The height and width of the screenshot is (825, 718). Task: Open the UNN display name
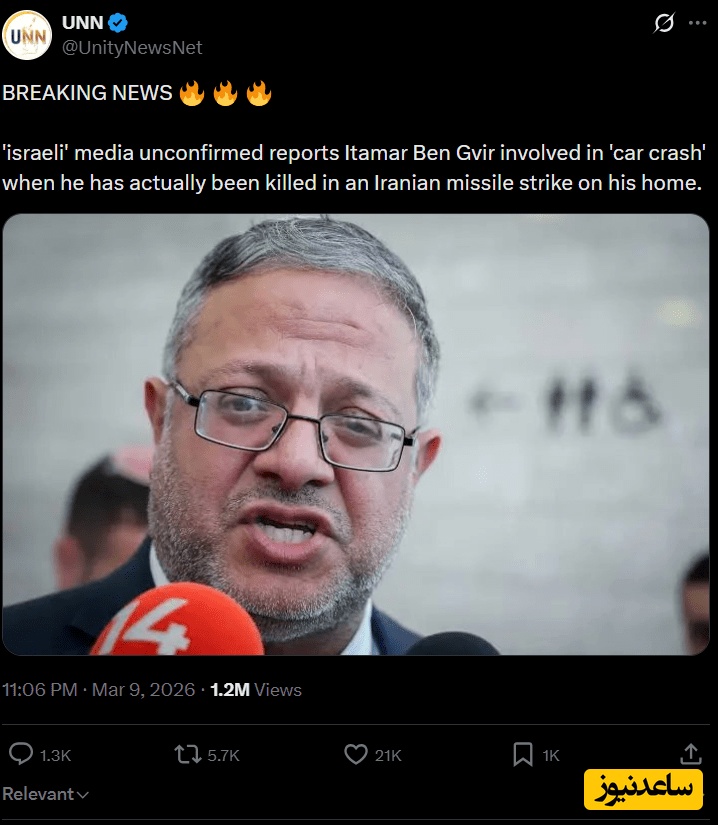coord(83,23)
